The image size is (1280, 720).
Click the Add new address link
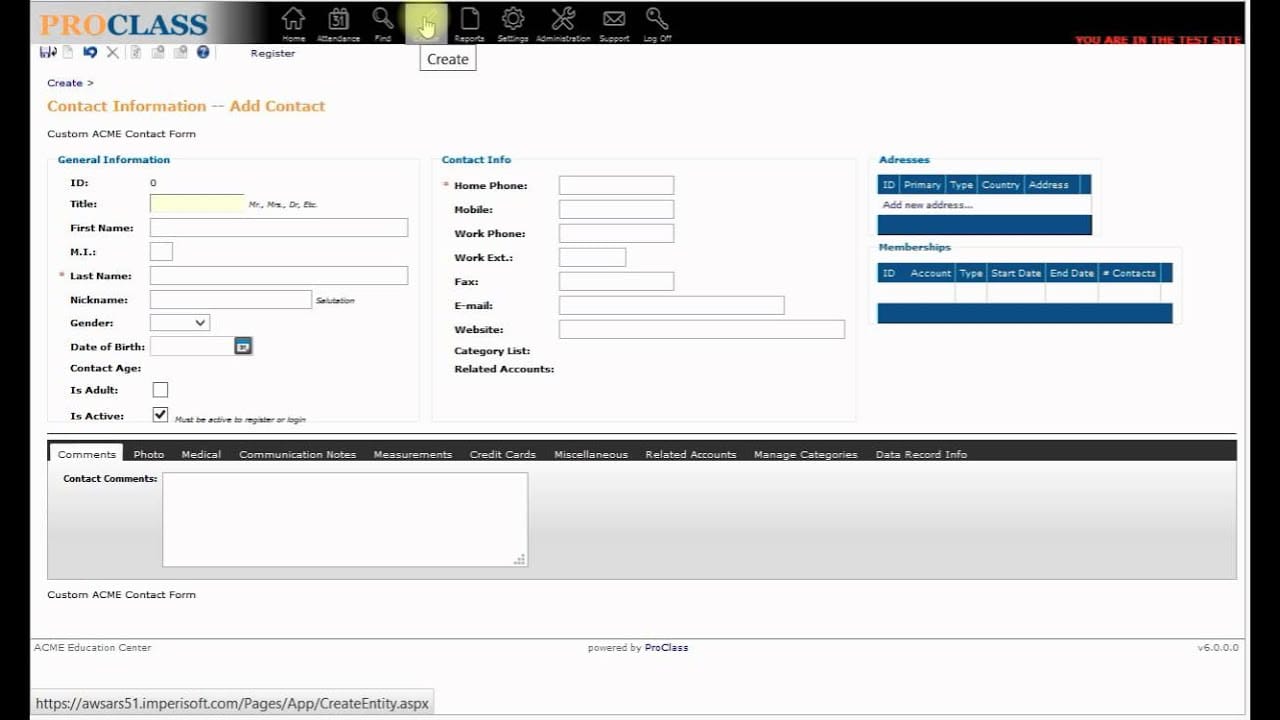click(x=927, y=205)
